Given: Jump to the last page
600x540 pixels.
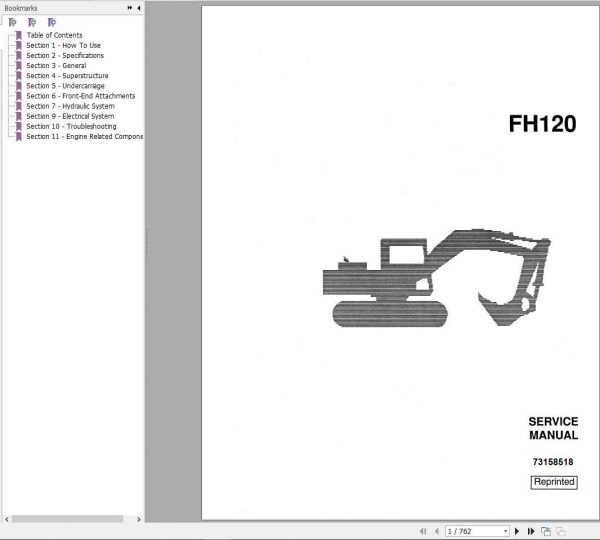Looking at the screenshot, I should (531, 531).
